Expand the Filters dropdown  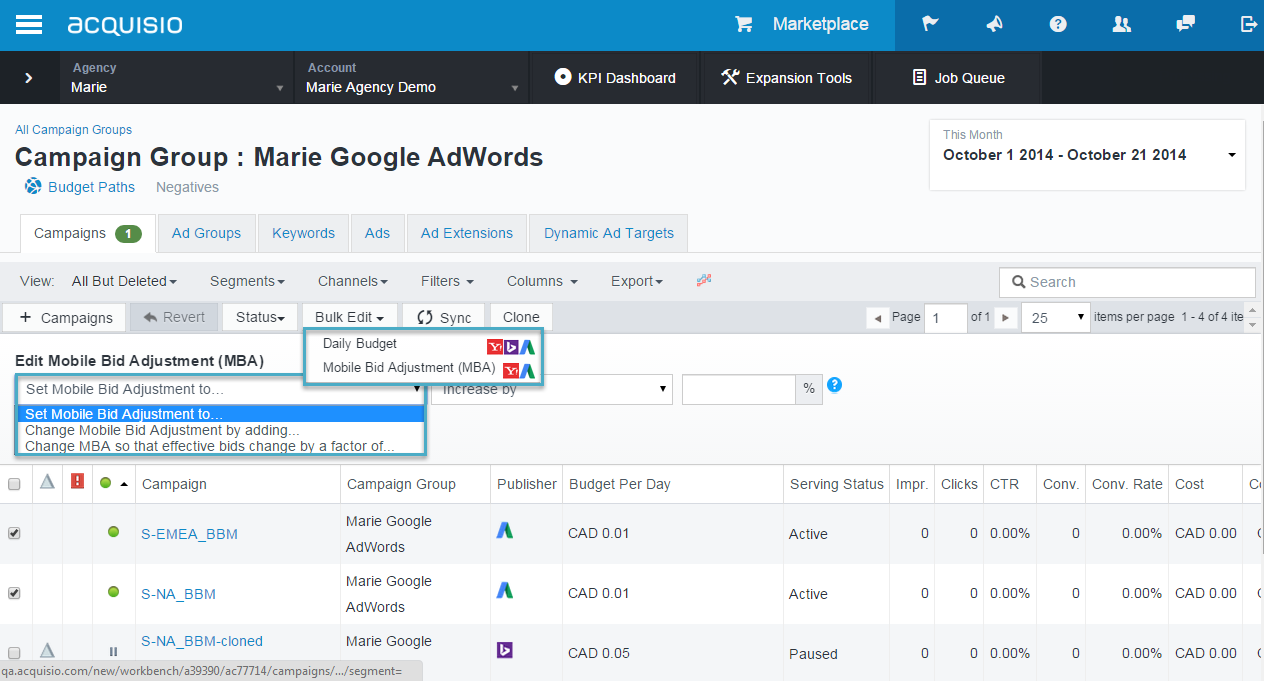click(447, 281)
